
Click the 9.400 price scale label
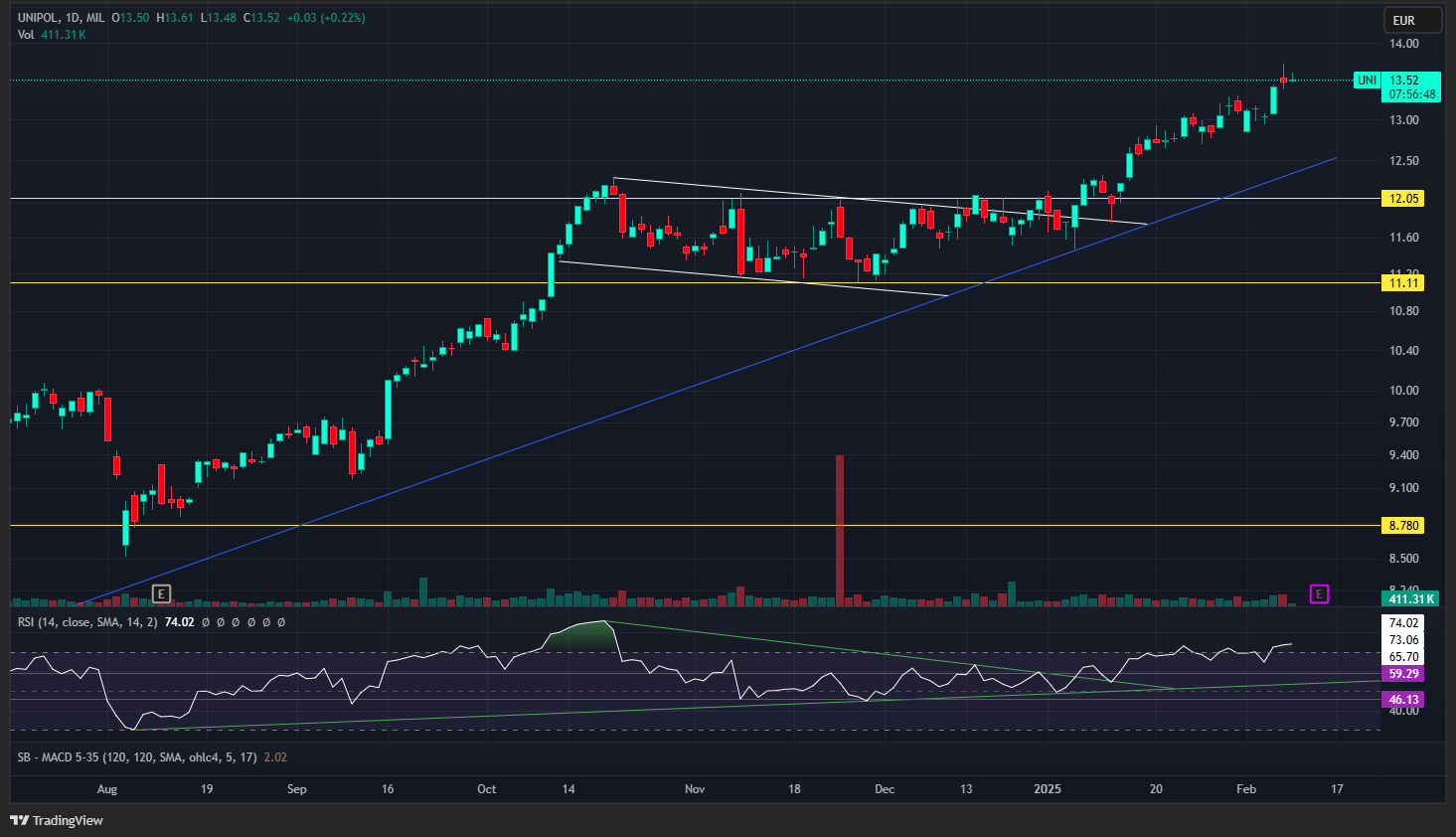coord(1403,455)
